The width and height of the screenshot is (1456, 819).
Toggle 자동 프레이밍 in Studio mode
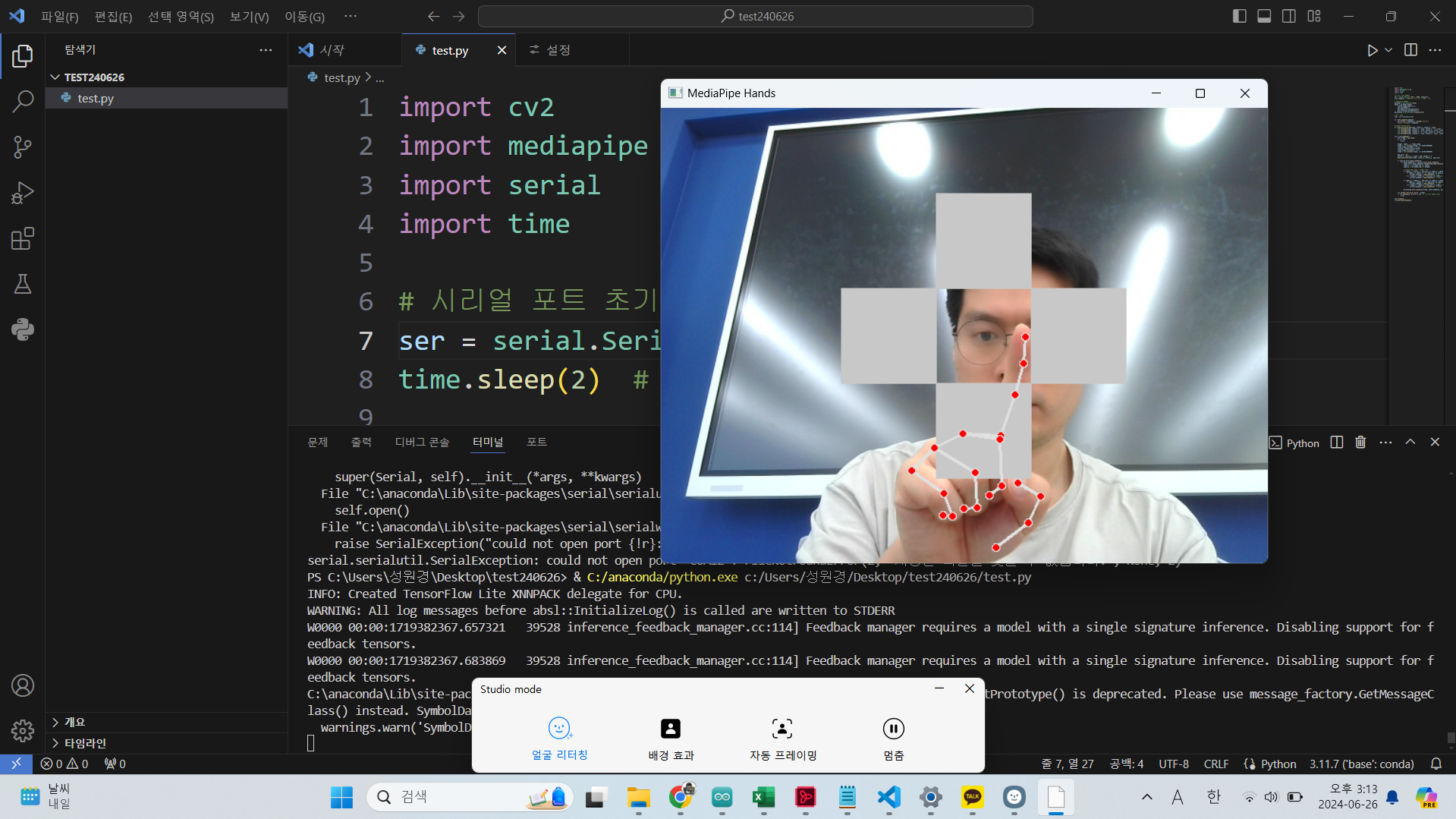click(783, 739)
